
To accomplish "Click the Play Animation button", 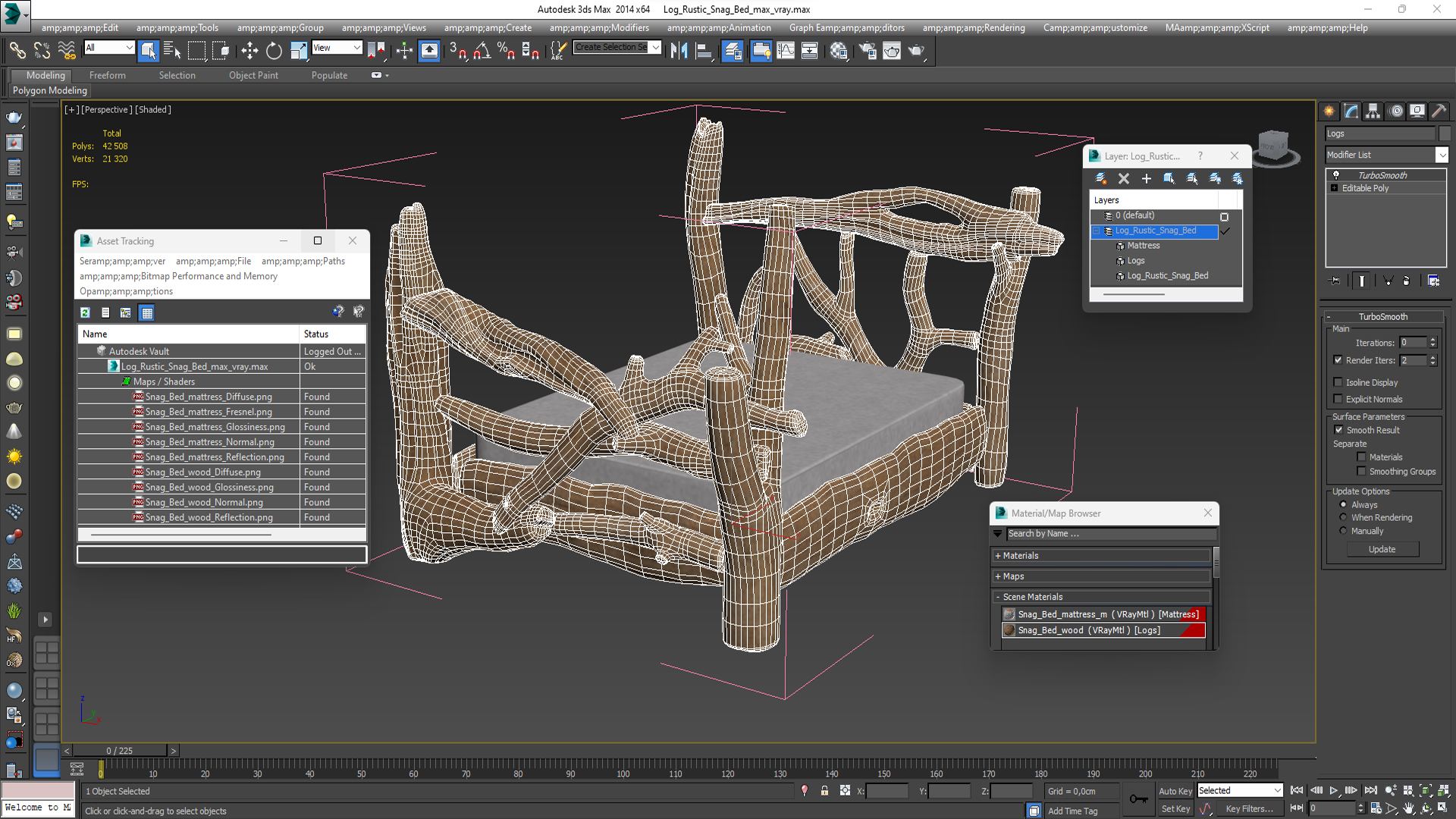I will coord(1334,791).
